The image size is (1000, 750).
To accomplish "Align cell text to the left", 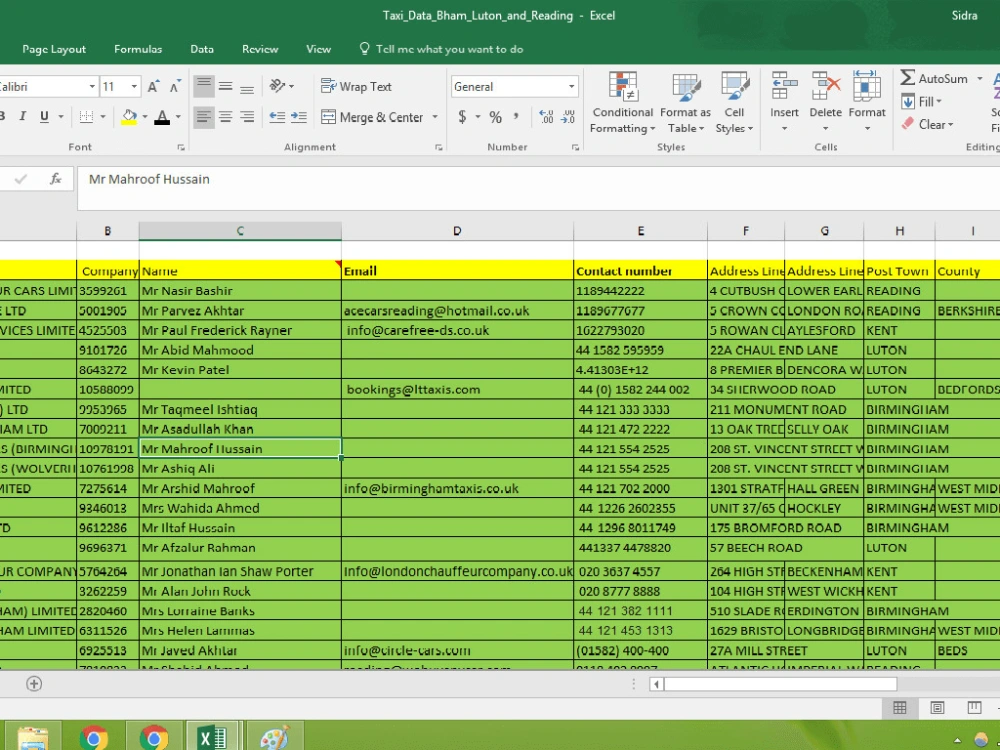I will click(x=203, y=117).
